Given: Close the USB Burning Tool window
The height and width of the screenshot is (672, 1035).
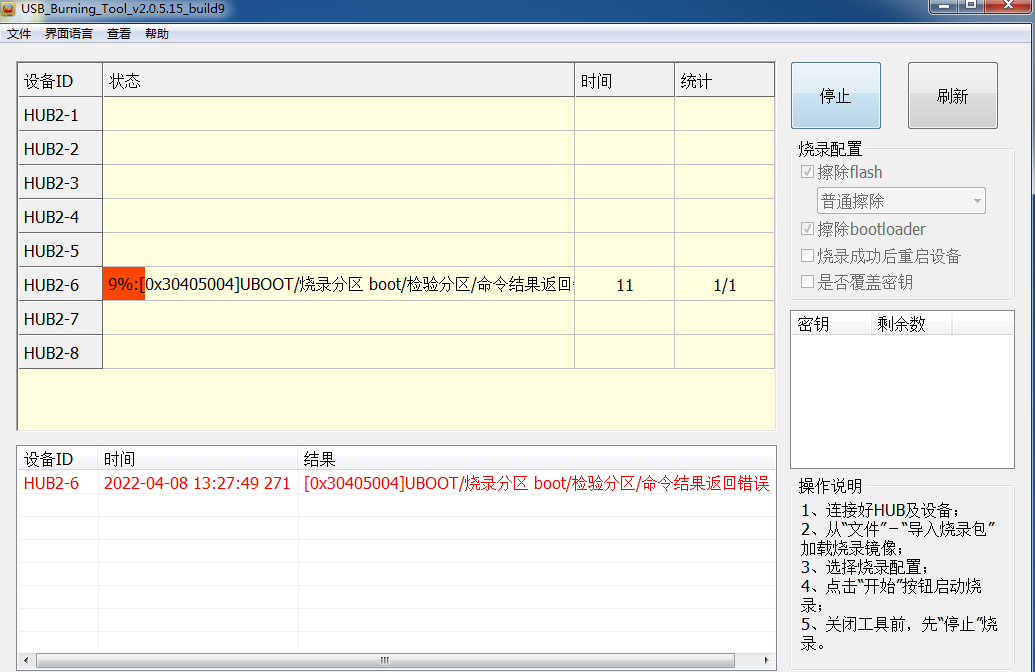Looking at the screenshot, I should [1009, 6].
